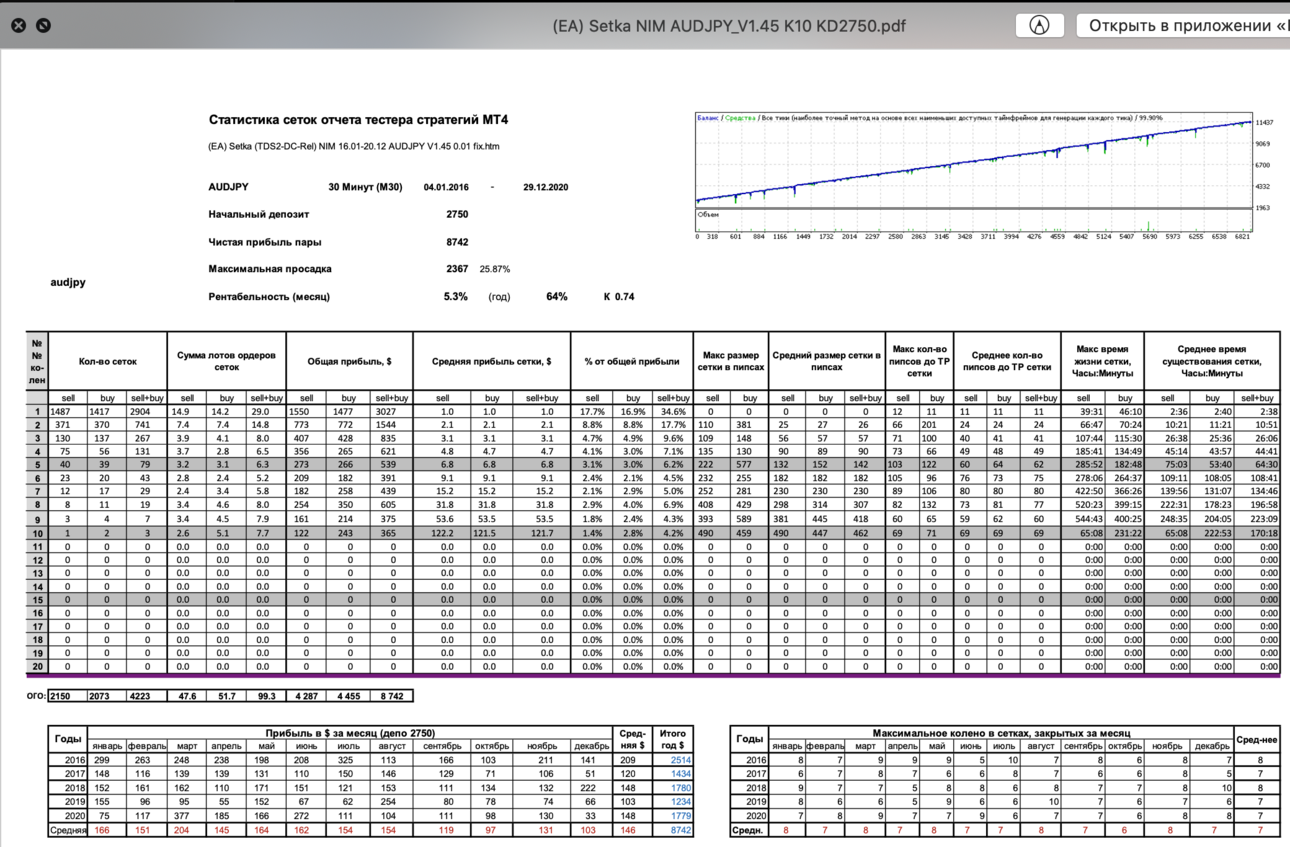Screen dimensions: 1290x847
Task: Click the Markup pen icon button
Action: pos(1039,26)
